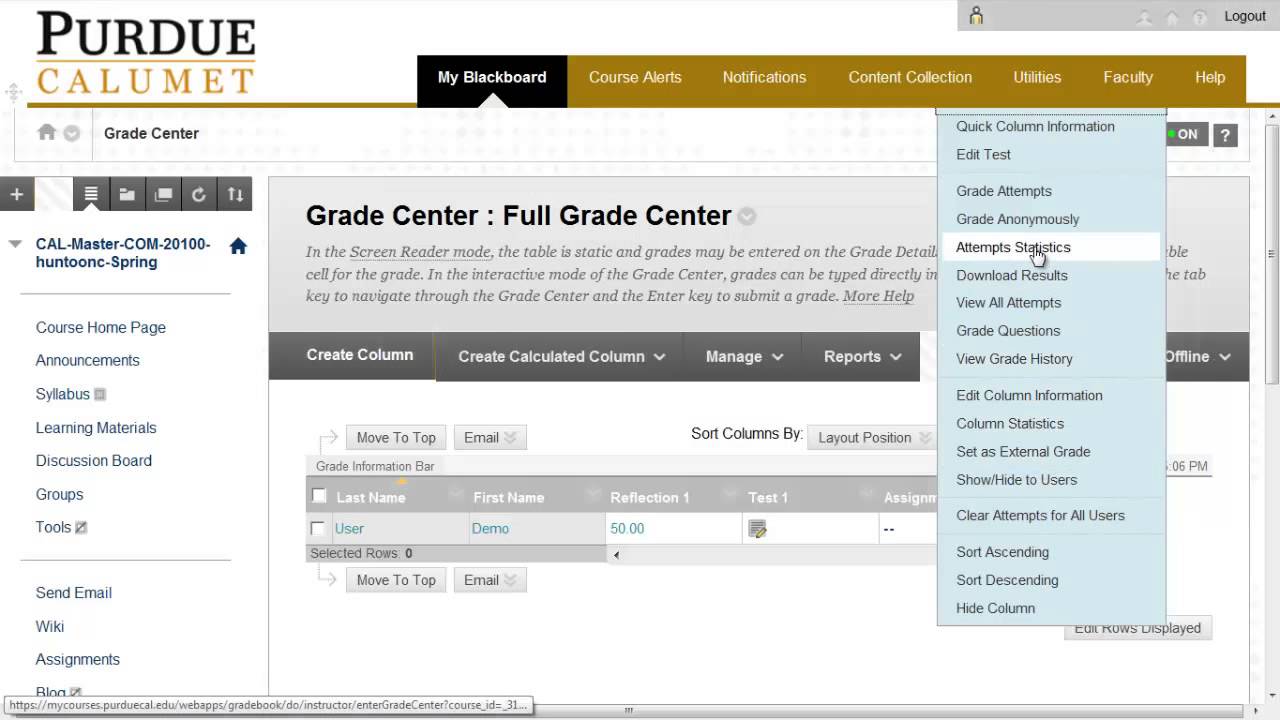The width and height of the screenshot is (1280, 720).
Task: Click the left scroll arrow in grade table
Action: pos(616,554)
